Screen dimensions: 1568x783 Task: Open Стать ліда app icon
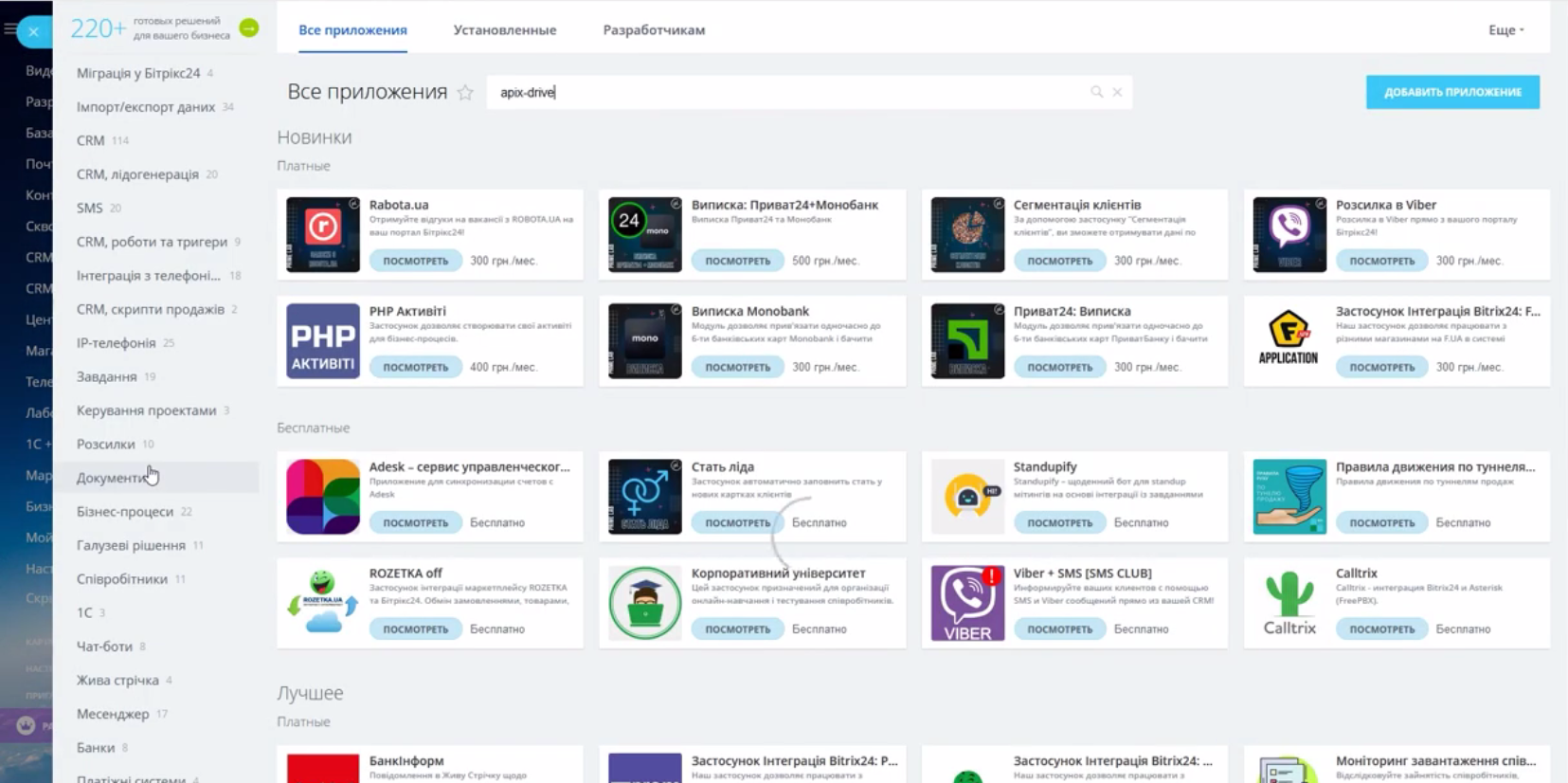pyautogui.click(x=645, y=497)
